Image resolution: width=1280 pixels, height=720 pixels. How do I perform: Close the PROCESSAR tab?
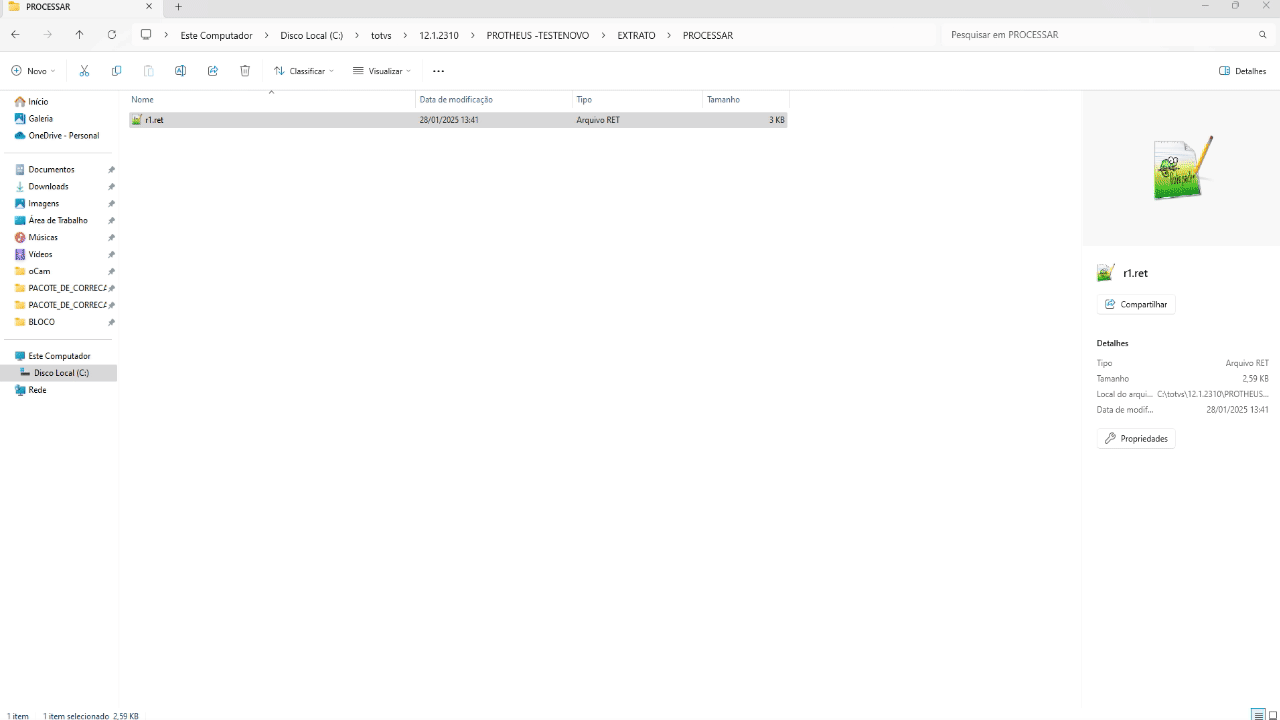tap(149, 7)
